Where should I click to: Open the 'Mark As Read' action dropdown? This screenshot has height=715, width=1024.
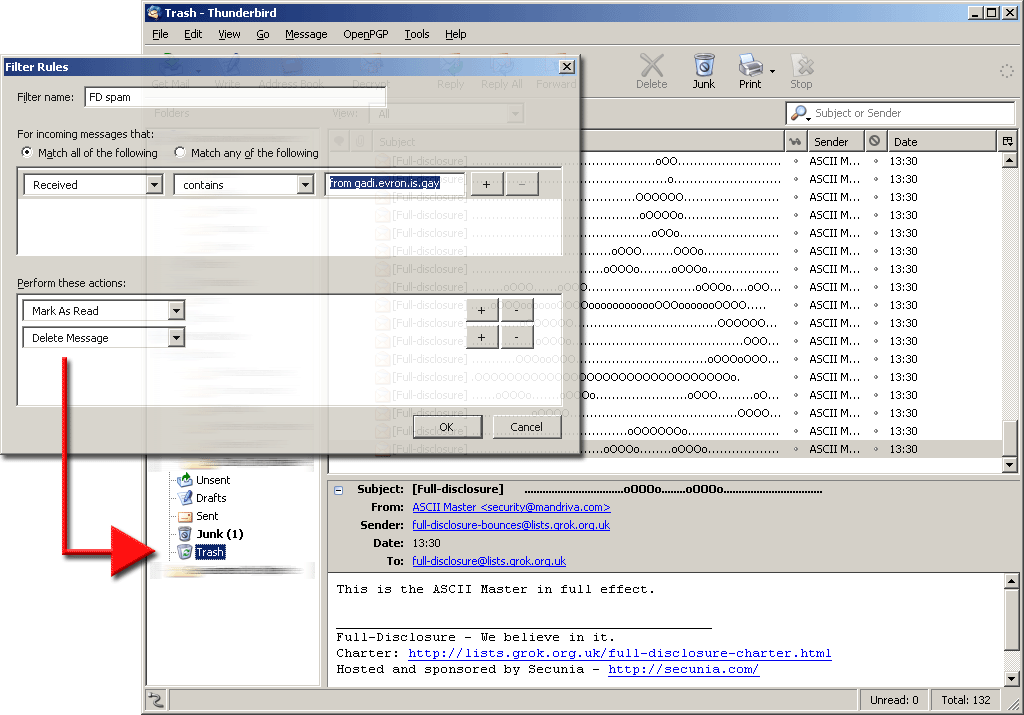pyautogui.click(x=176, y=311)
